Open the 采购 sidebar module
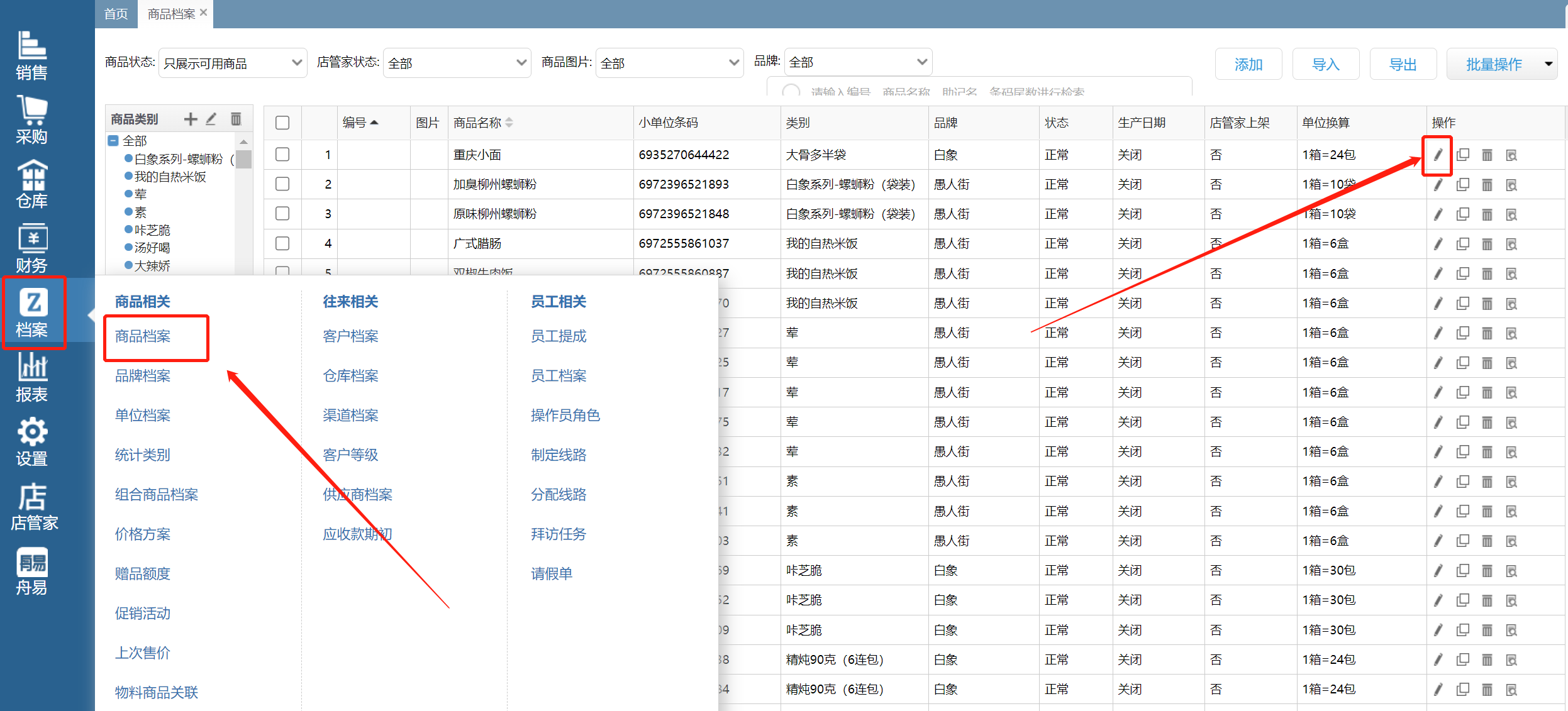Viewport: 1568px width, 711px height. pyautogui.click(x=31, y=121)
